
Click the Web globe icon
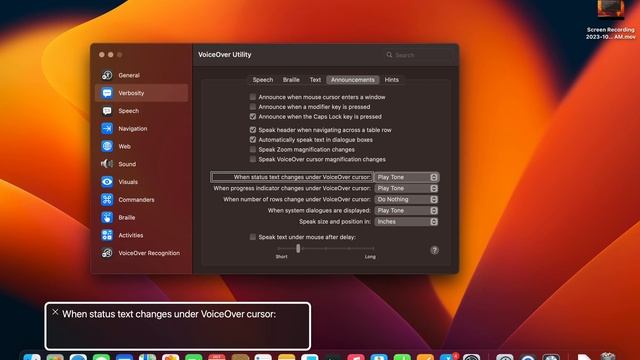click(107, 146)
